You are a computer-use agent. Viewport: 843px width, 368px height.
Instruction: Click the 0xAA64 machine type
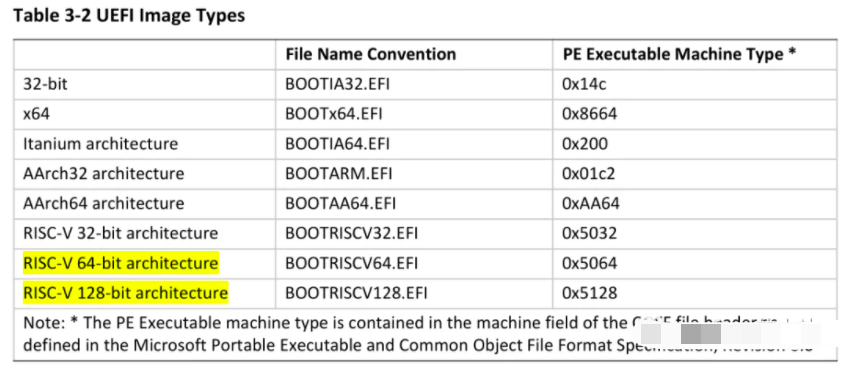click(591, 203)
